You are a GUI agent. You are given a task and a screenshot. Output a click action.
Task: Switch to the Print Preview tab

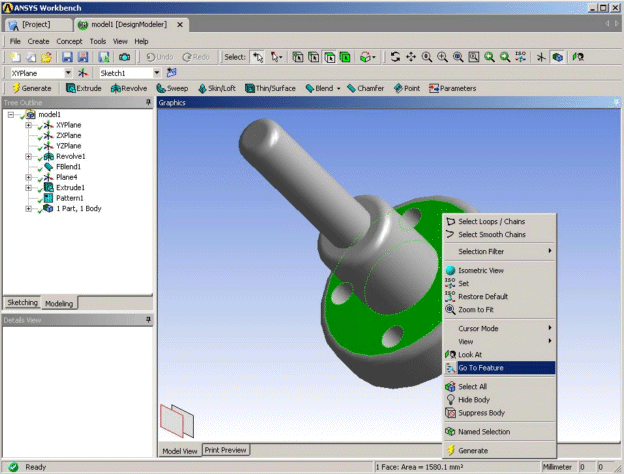(x=226, y=450)
